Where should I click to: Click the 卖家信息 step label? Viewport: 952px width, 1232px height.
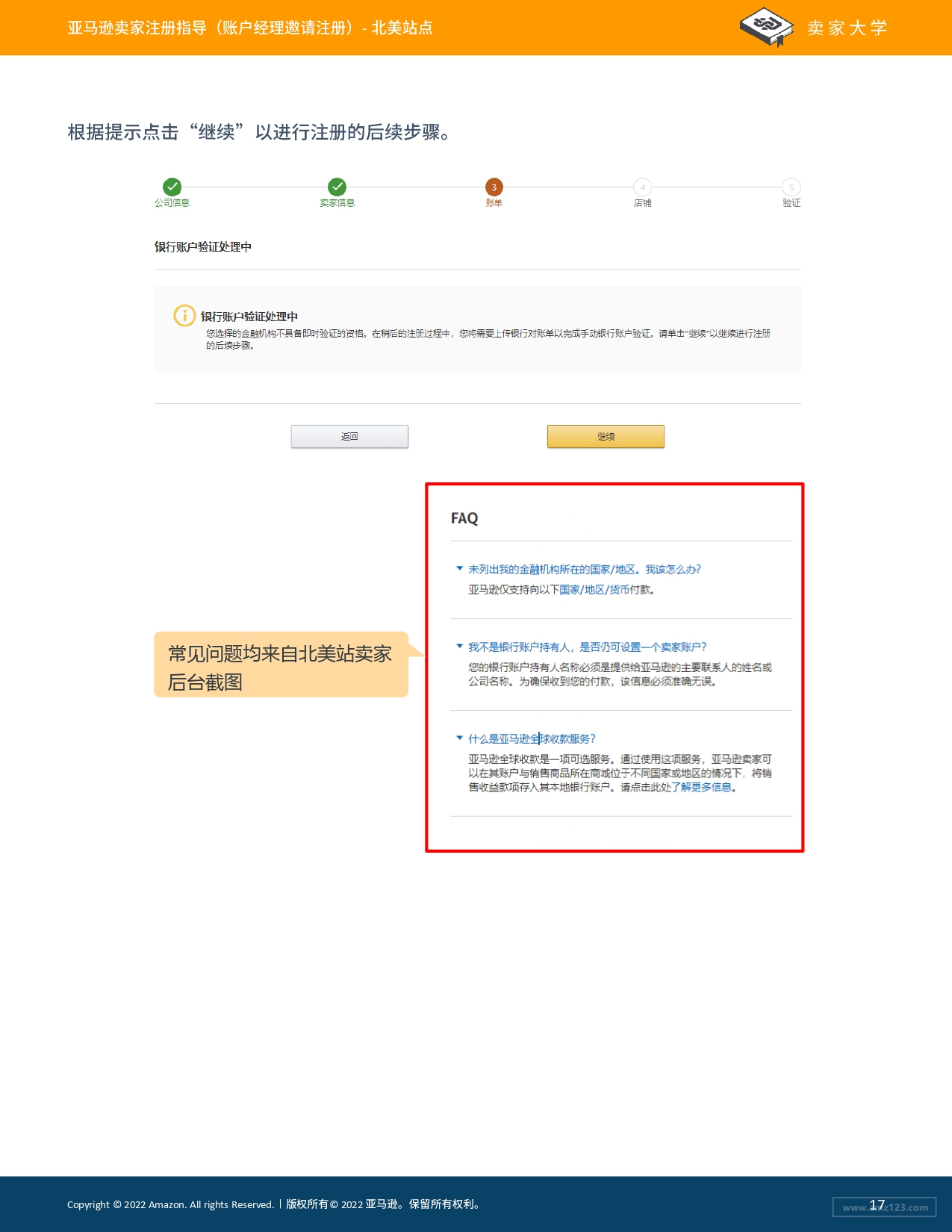[x=337, y=203]
